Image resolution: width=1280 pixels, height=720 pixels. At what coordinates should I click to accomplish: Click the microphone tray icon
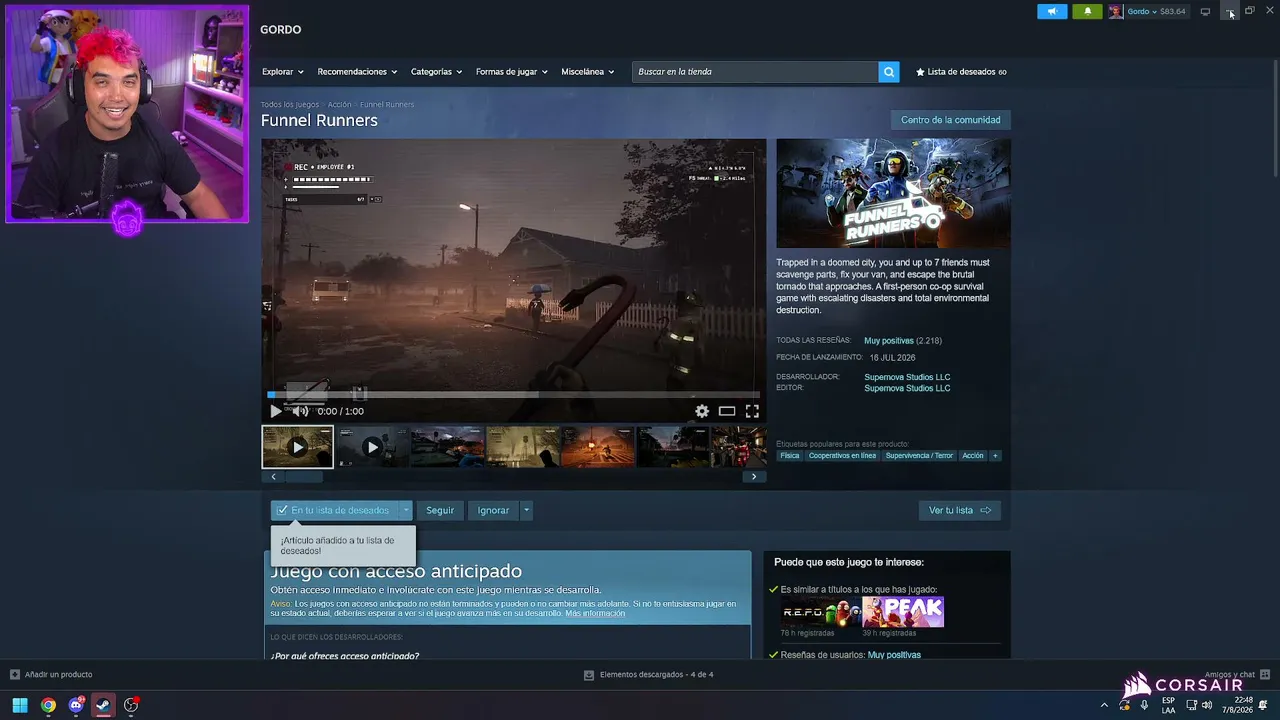(1144, 705)
